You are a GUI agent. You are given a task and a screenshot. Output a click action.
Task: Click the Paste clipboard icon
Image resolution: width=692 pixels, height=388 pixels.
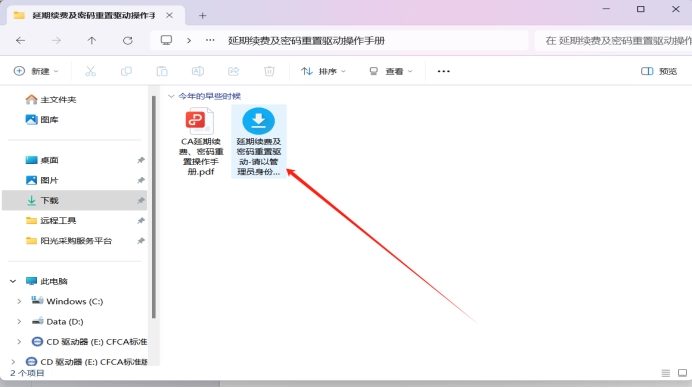click(x=162, y=71)
